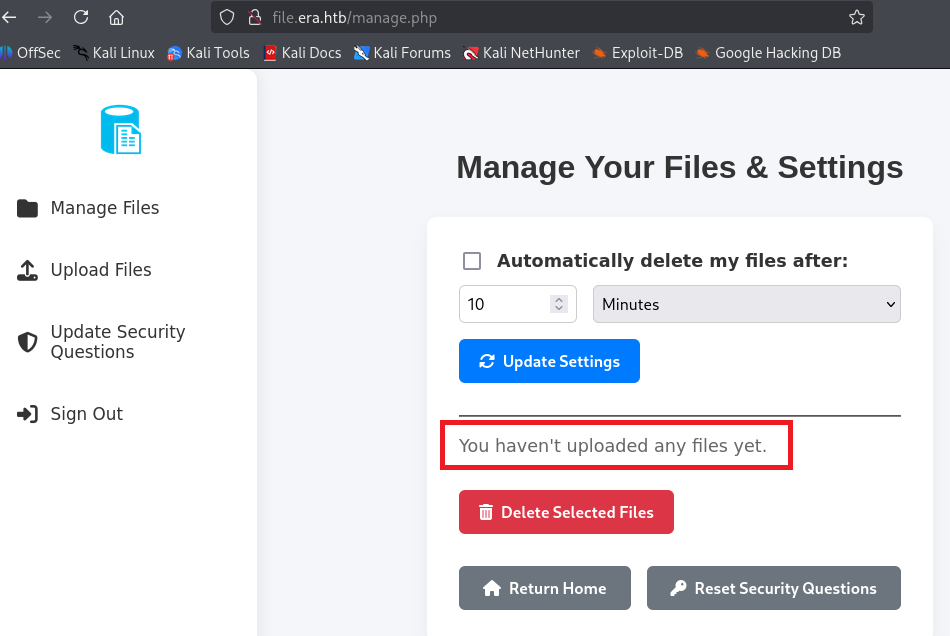Screen dimensions: 950x636
Task: Click the upload icon beside Upload Files
Action: click(28, 270)
